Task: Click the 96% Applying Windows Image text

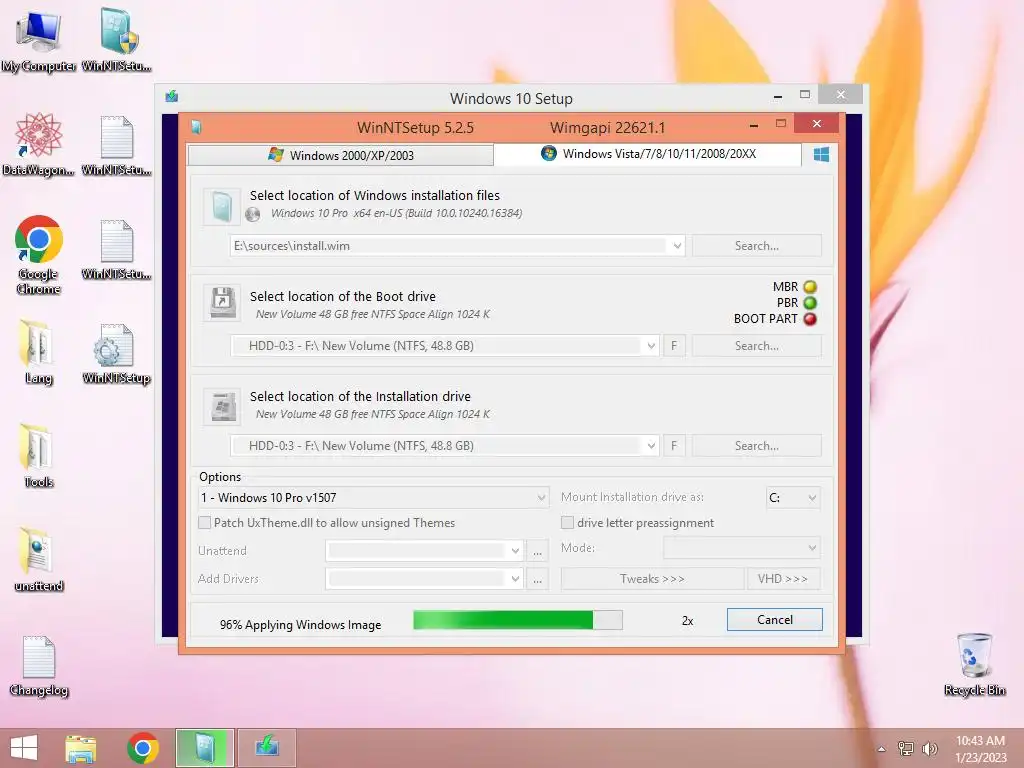Action: click(x=300, y=625)
